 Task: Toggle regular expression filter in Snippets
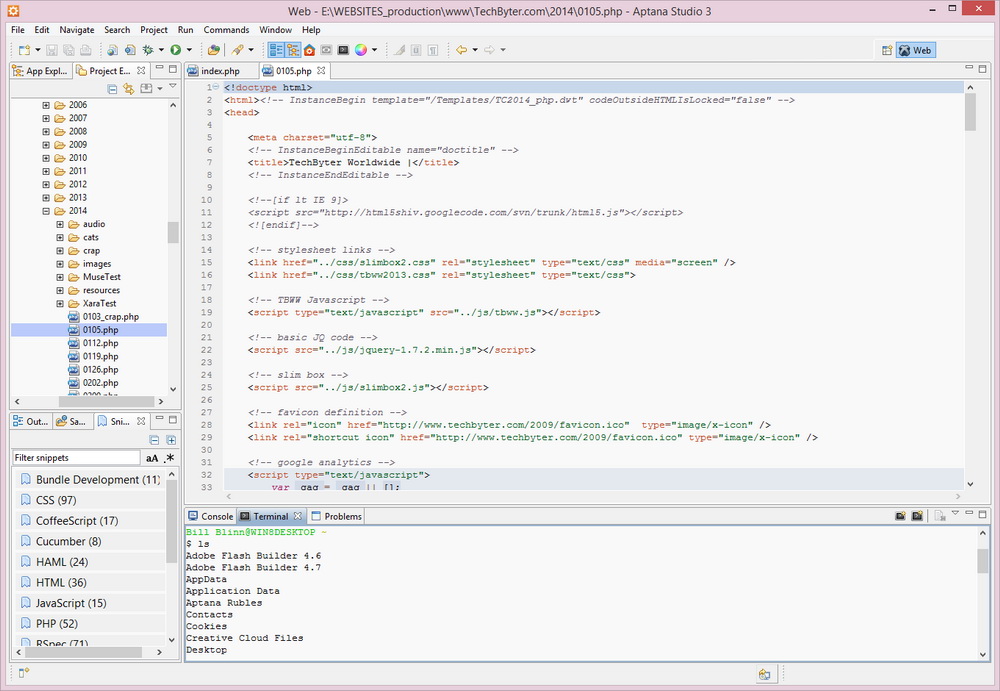point(169,458)
